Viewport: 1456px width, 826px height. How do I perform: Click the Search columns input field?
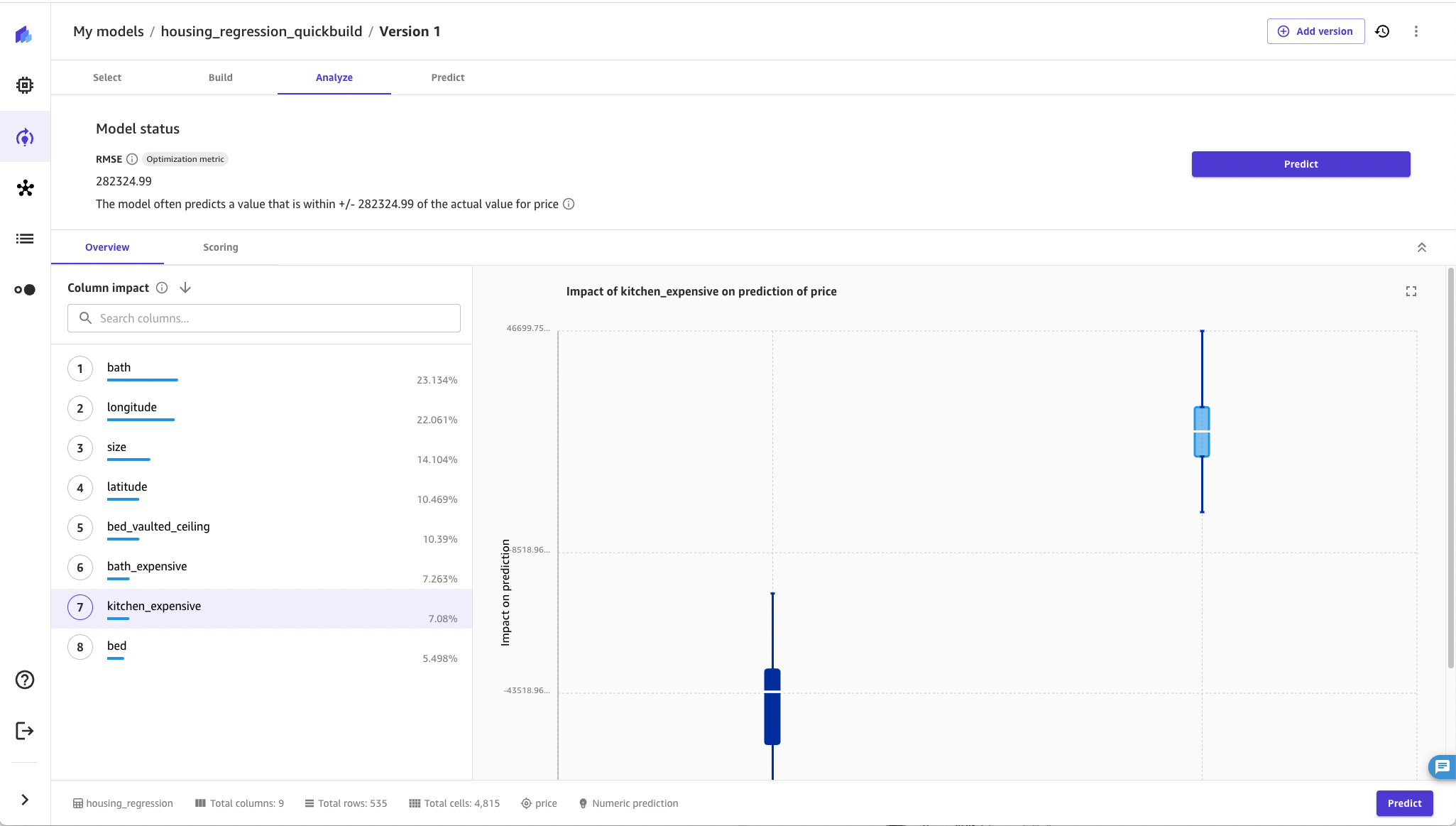click(x=264, y=318)
